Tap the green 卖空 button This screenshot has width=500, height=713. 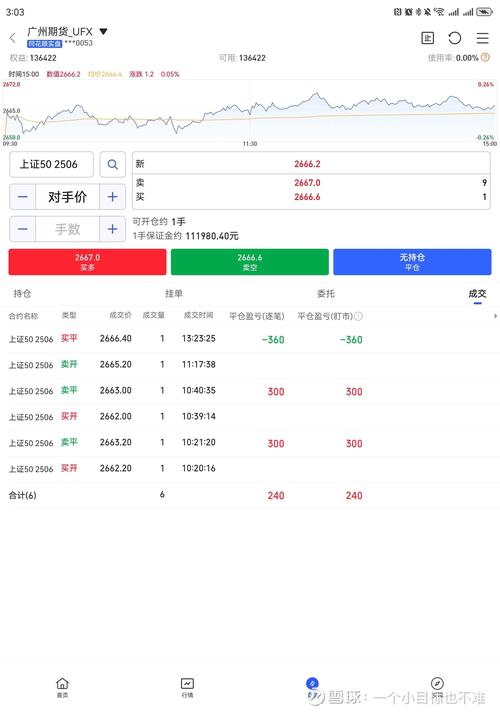point(250,262)
